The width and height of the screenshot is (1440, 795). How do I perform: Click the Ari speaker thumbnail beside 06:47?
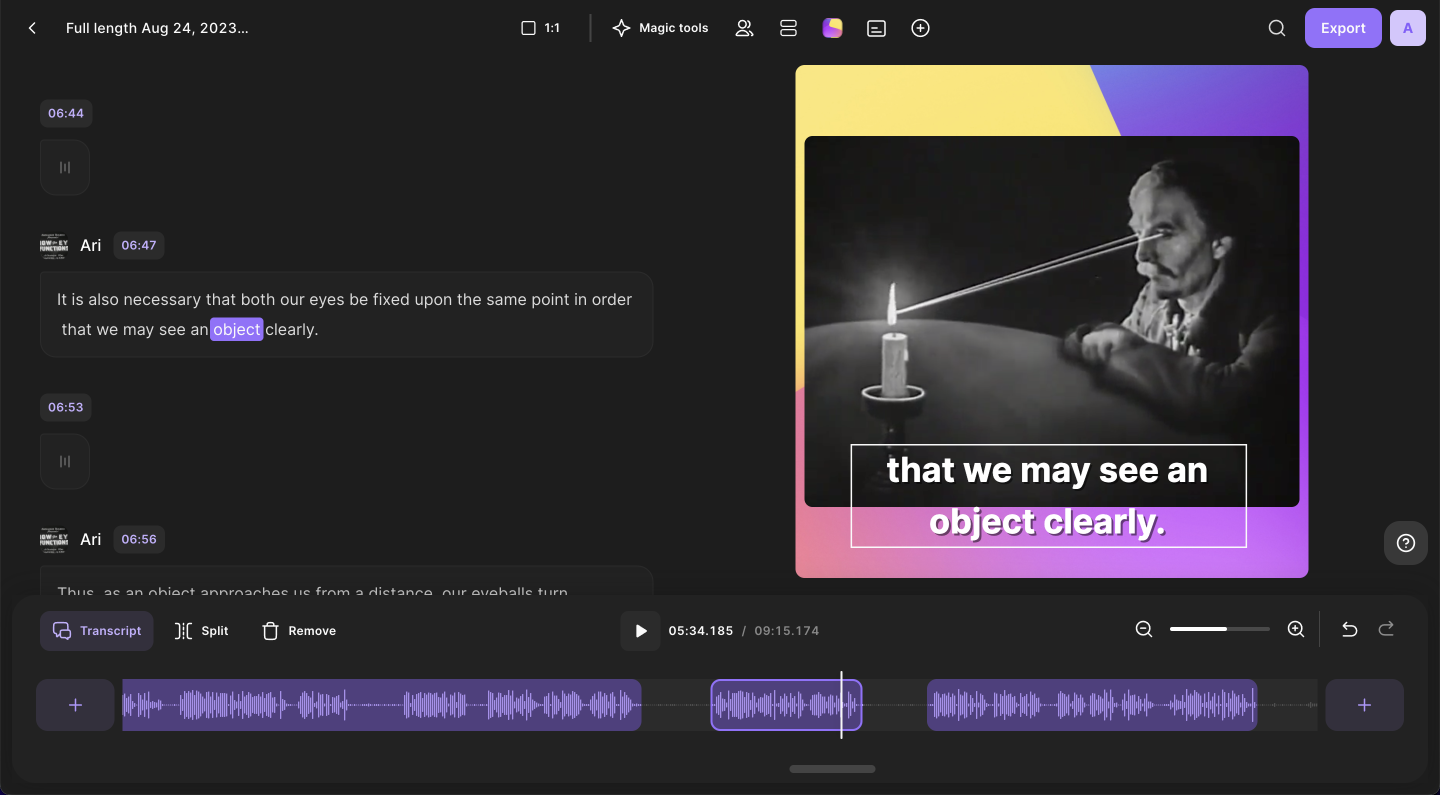point(55,245)
